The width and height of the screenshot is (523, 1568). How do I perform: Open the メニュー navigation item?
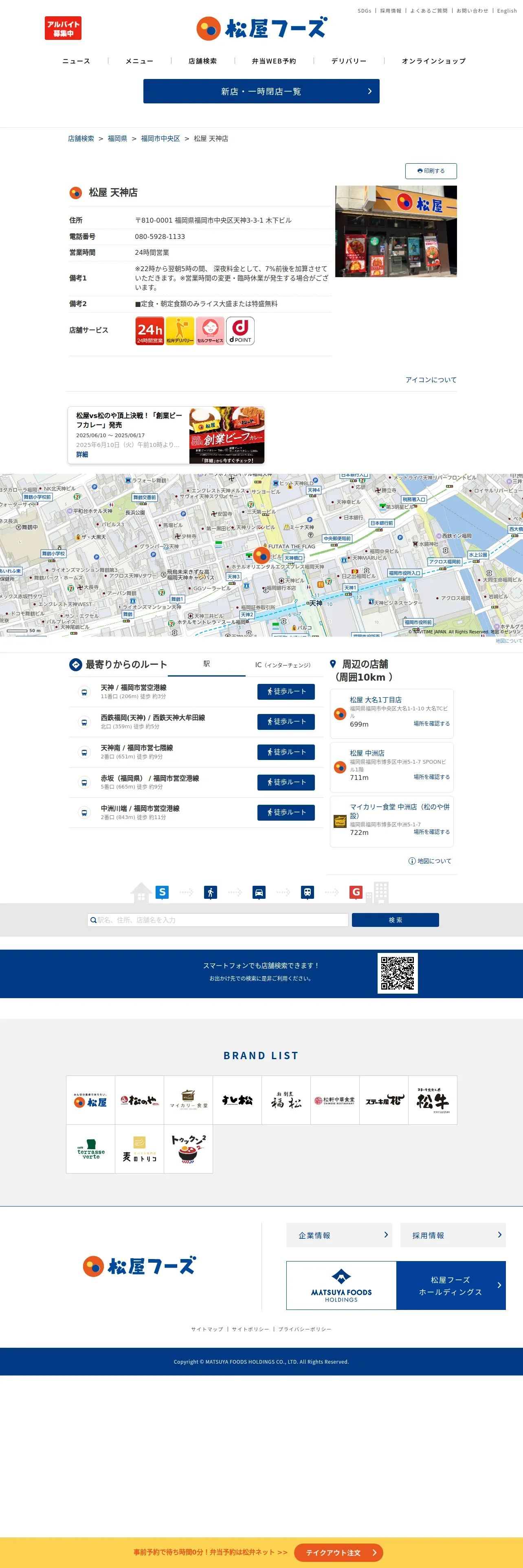click(139, 61)
